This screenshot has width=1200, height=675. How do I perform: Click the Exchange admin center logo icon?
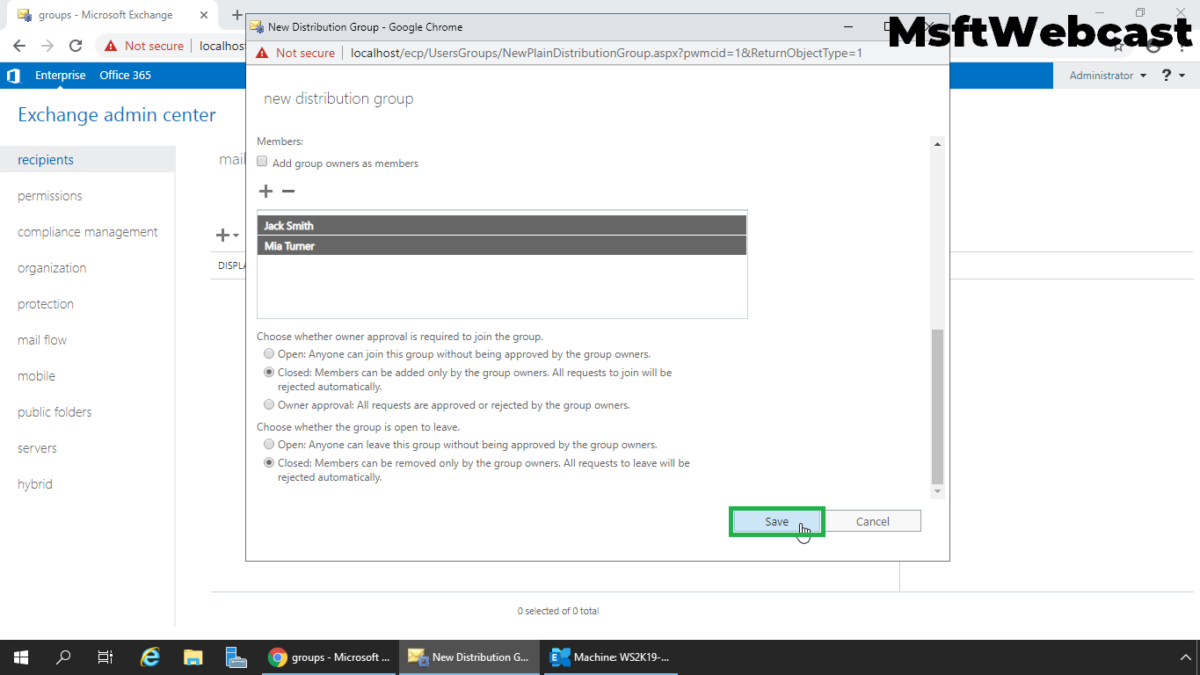coord(13,75)
